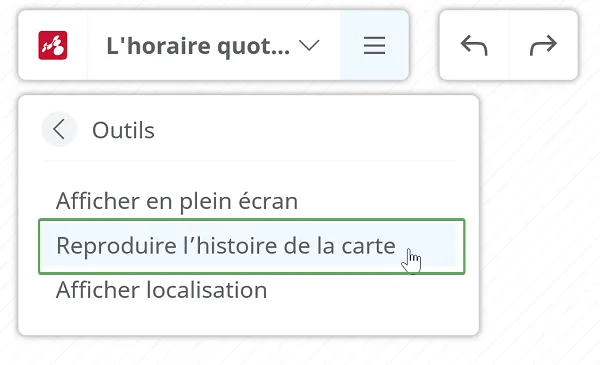Undo the last action with left arrow
The width and height of the screenshot is (600, 365).
tap(474, 45)
